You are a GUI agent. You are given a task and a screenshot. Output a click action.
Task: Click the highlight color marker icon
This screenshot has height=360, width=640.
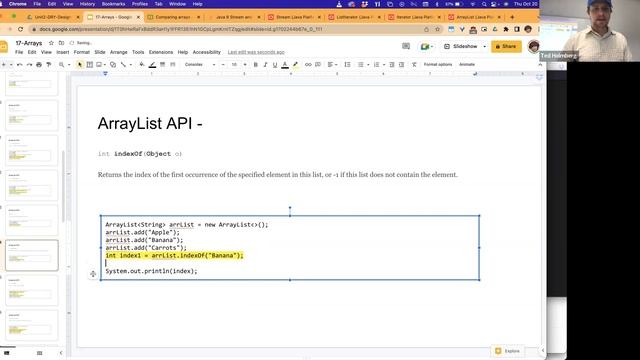tap(296, 64)
